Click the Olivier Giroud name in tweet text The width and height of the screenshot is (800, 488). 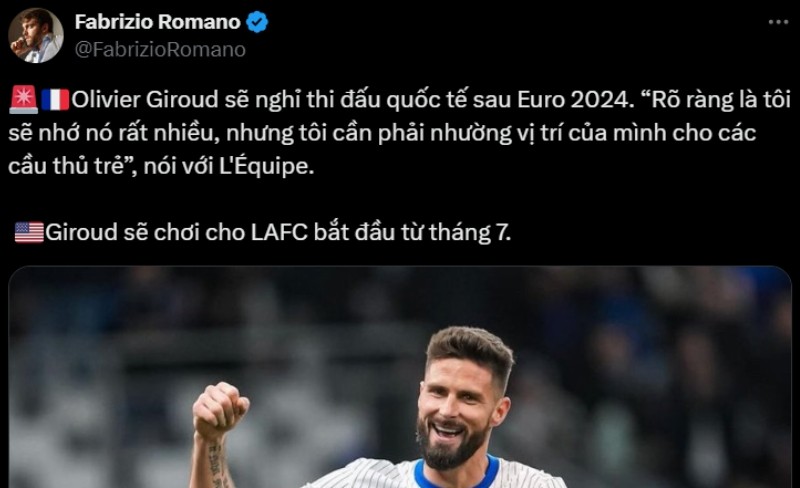coord(145,100)
